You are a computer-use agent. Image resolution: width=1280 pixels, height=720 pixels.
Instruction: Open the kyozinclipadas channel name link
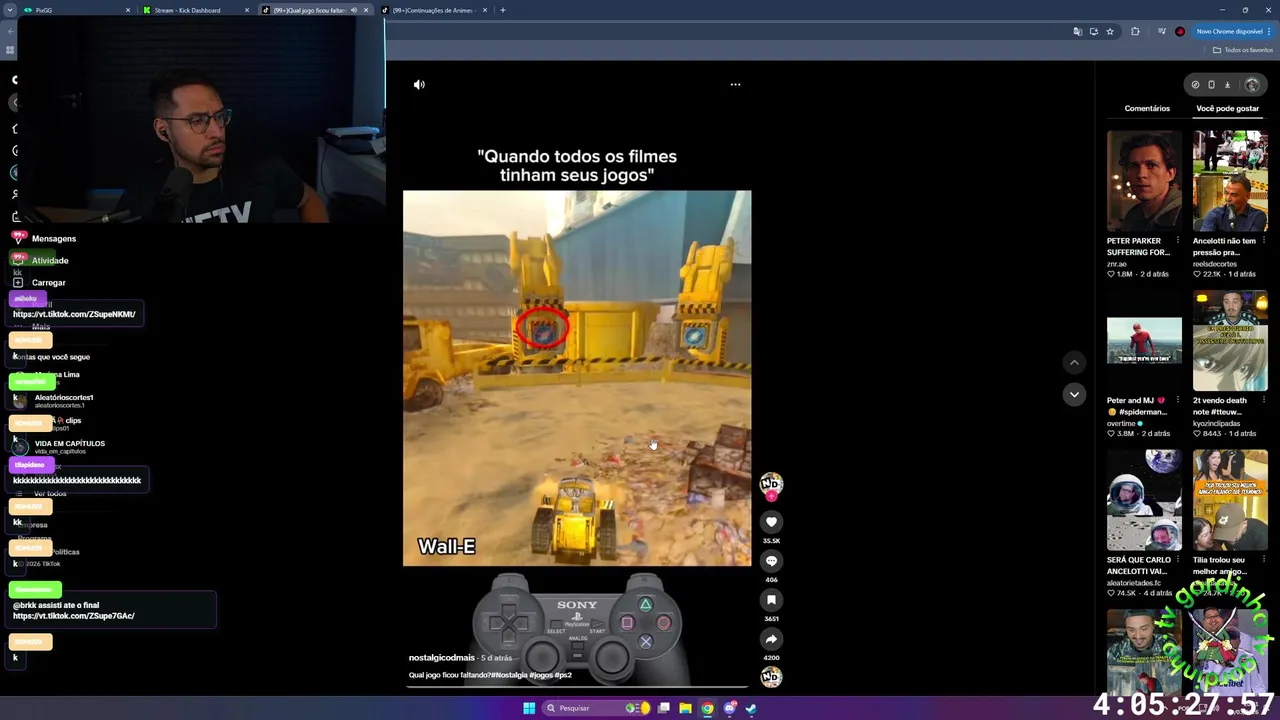click(1217, 423)
